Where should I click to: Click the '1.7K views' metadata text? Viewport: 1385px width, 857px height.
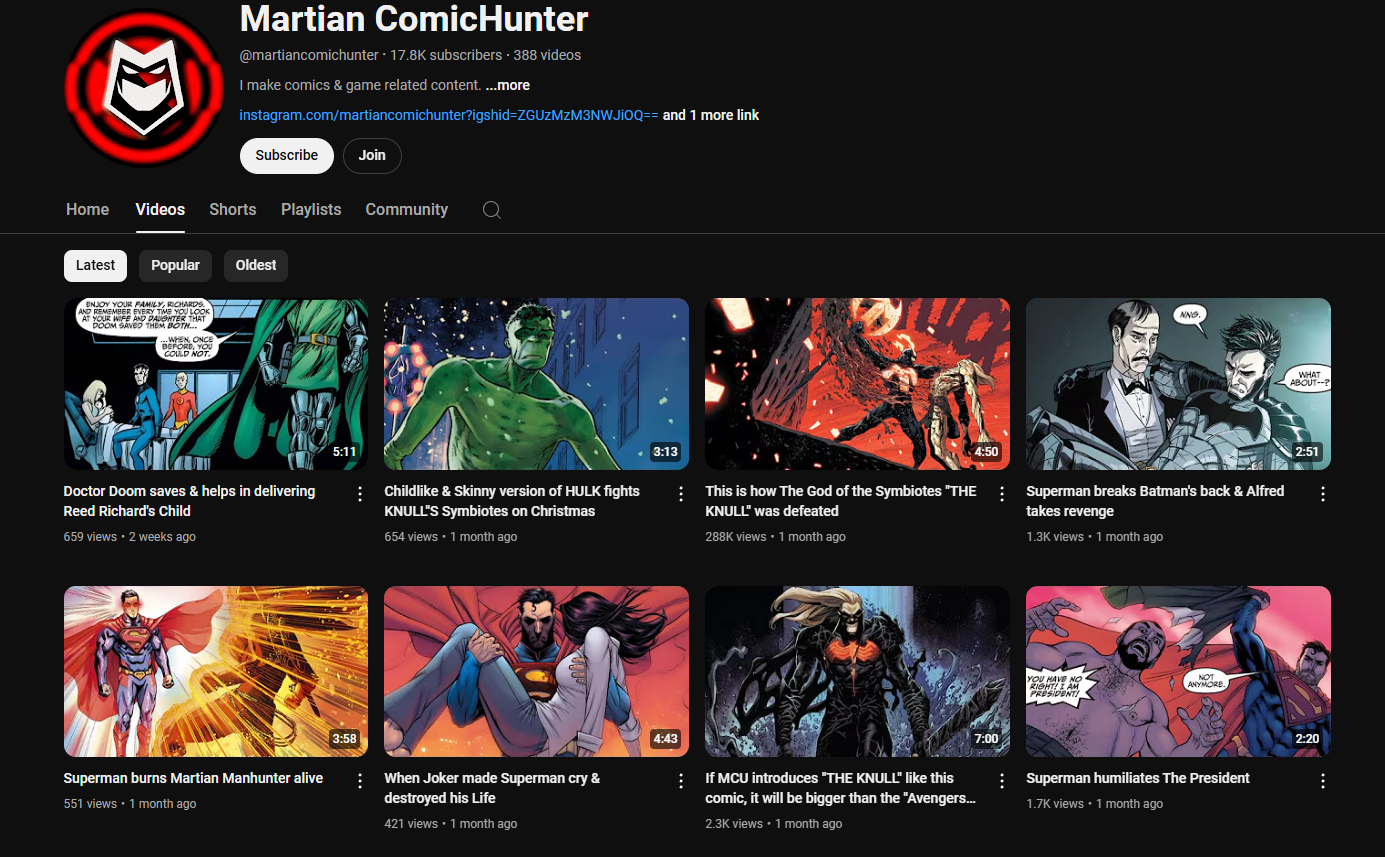pos(1055,804)
